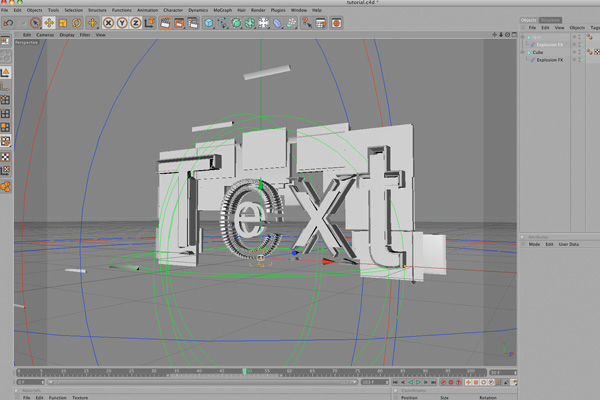The height and width of the screenshot is (400, 600).
Task: Open Material Manager Function menu
Action: tap(57, 397)
